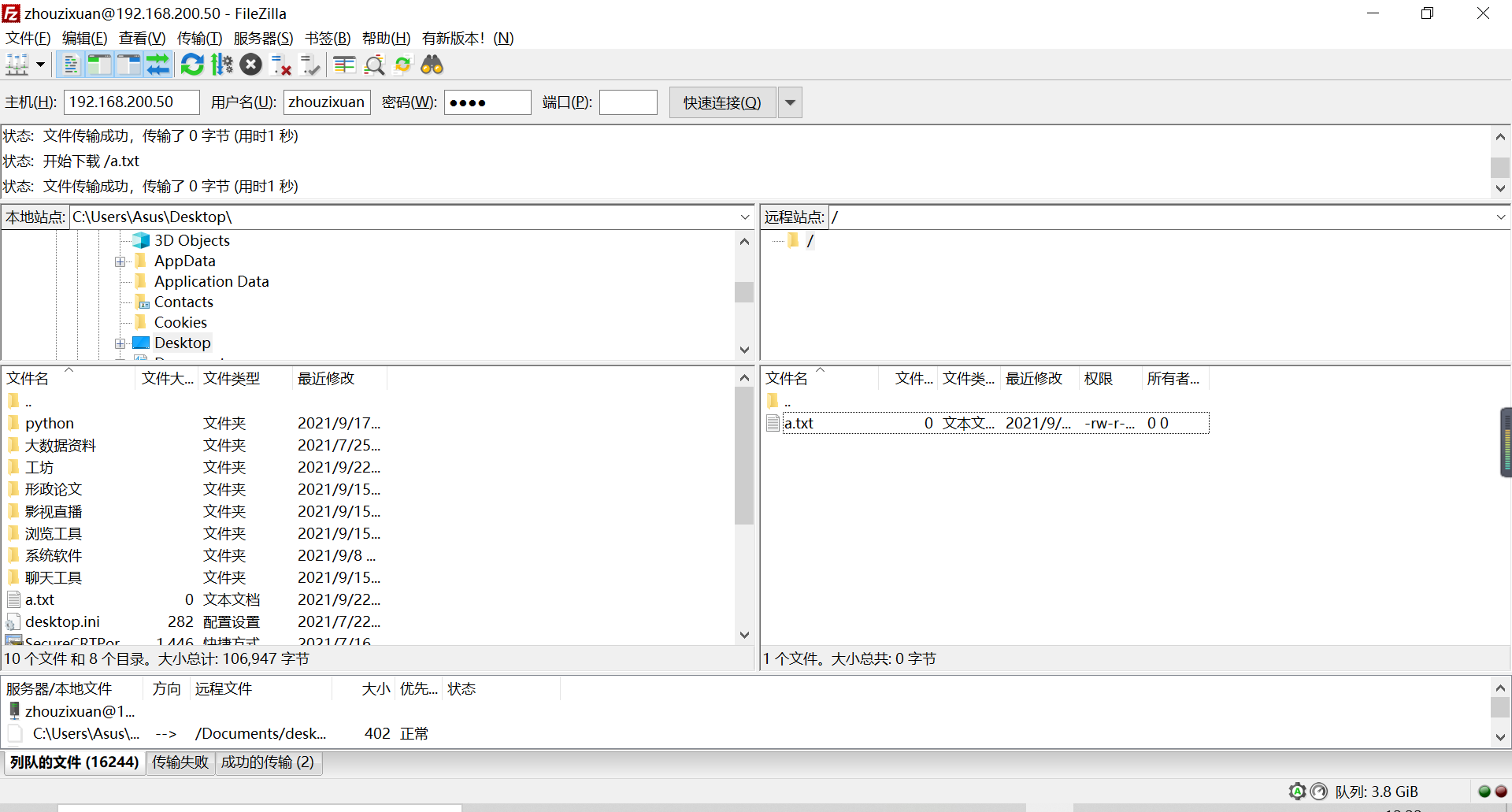Toggle synchronized browsing

pos(403,65)
